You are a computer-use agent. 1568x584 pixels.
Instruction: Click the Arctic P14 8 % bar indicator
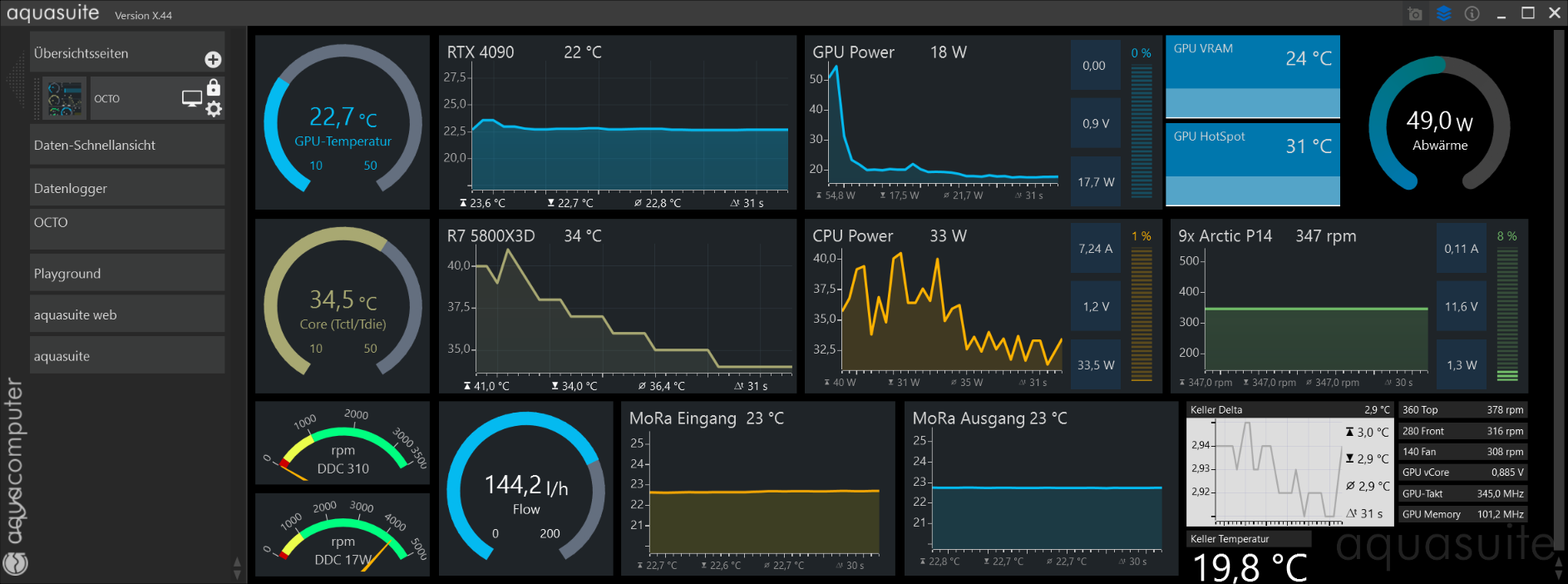point(1507,306)
